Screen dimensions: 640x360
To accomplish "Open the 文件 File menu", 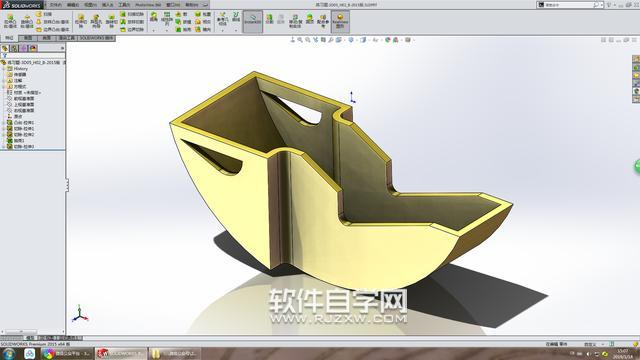I will pyautogui.click(x=55, y=5).
